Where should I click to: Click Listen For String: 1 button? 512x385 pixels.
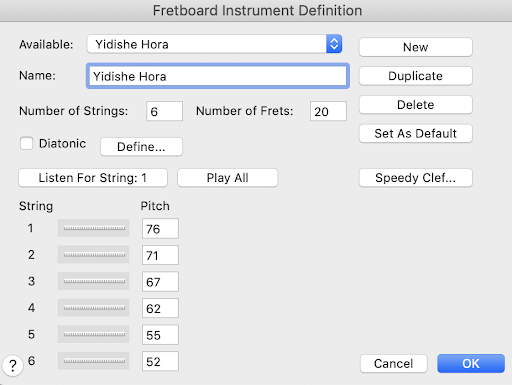coord(93,178)
